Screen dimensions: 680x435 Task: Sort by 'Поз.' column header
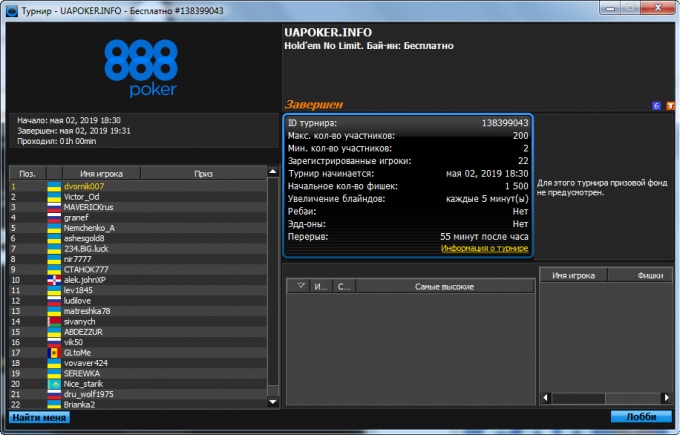click(x=27, y=173)
